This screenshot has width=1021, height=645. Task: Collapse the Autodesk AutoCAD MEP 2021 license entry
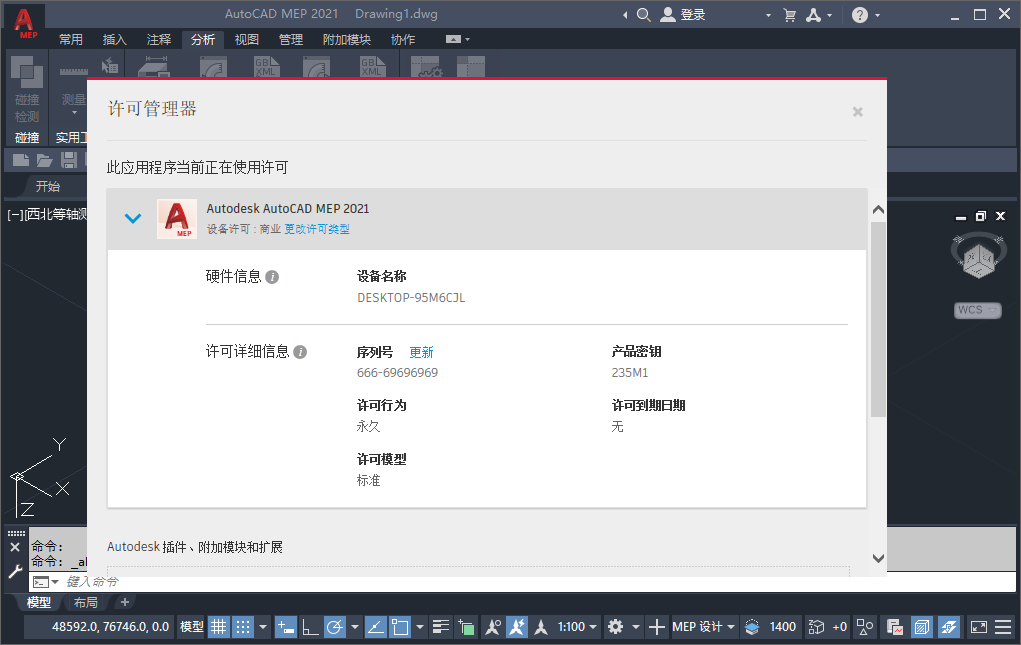(132, 218)
